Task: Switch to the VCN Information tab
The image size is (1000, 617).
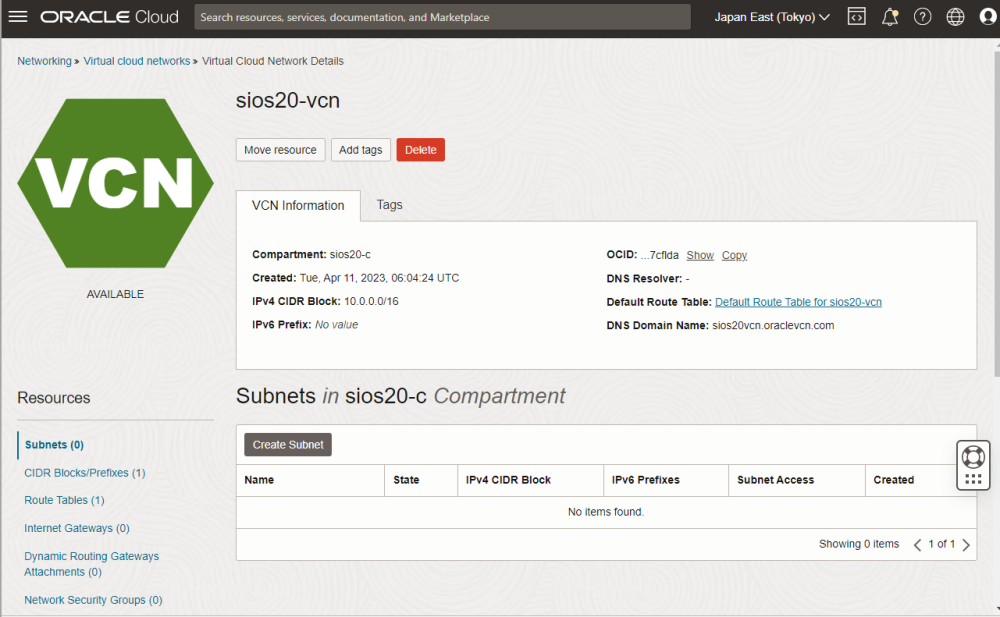Action: pos(298,205)
